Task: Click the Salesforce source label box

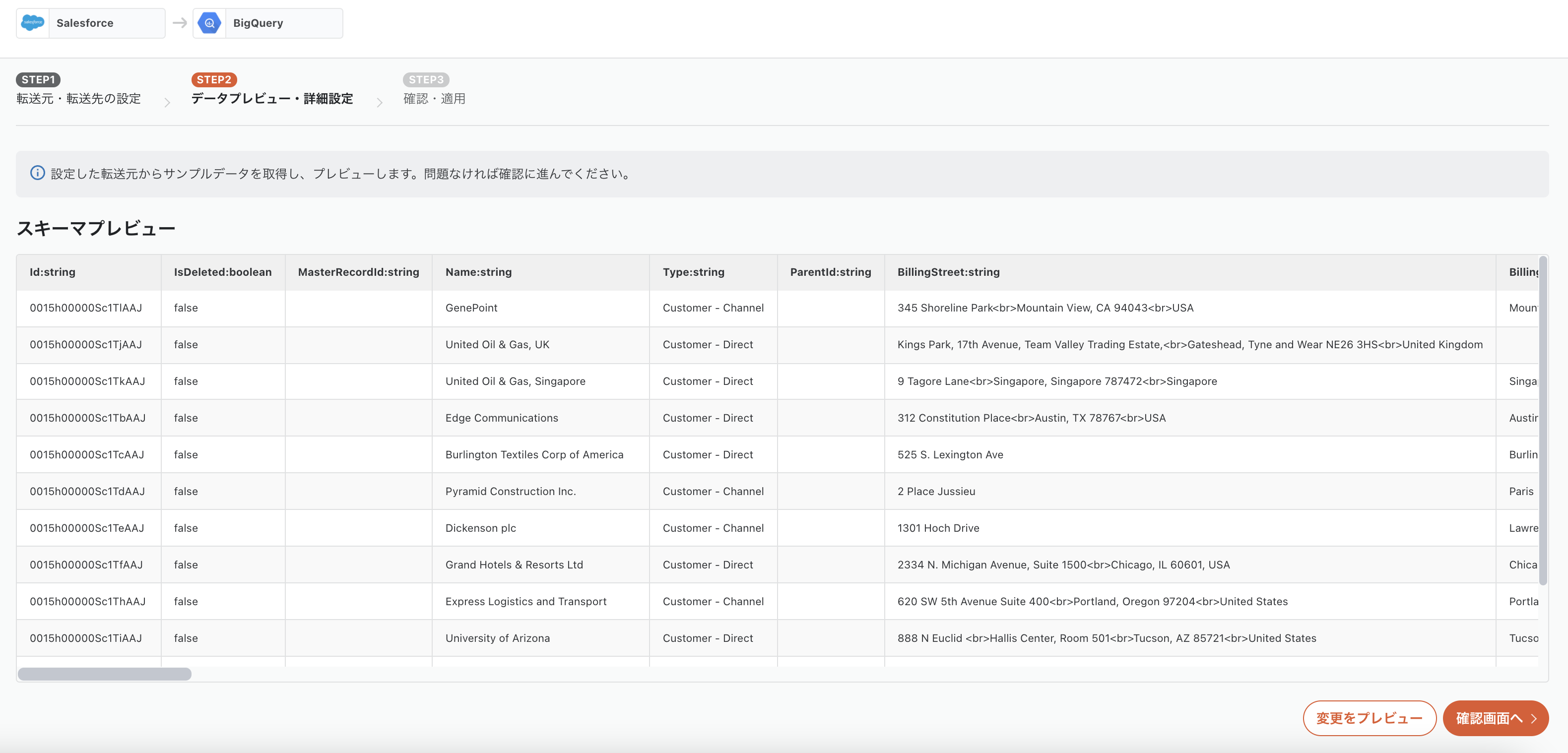Action: 106,23
